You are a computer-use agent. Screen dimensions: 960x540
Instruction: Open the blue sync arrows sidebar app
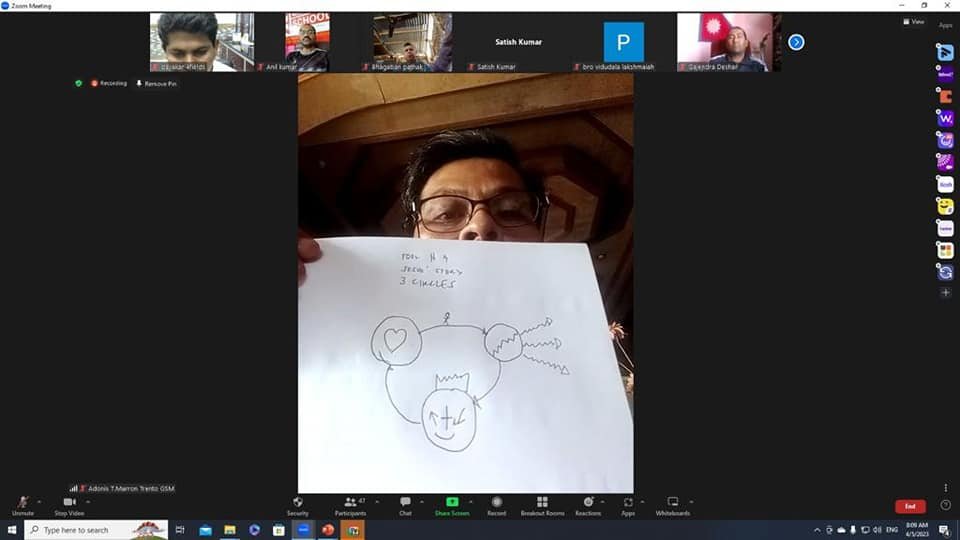(x=945, y=272)
